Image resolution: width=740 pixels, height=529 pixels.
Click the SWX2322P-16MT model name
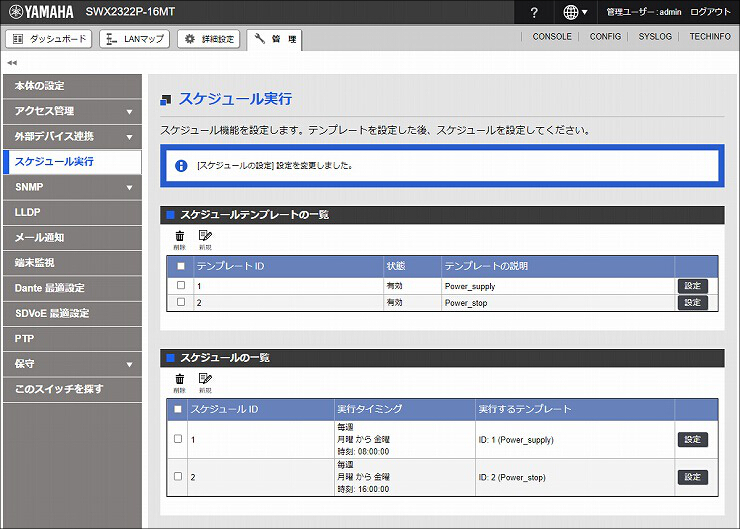click(x=130, y=12)
